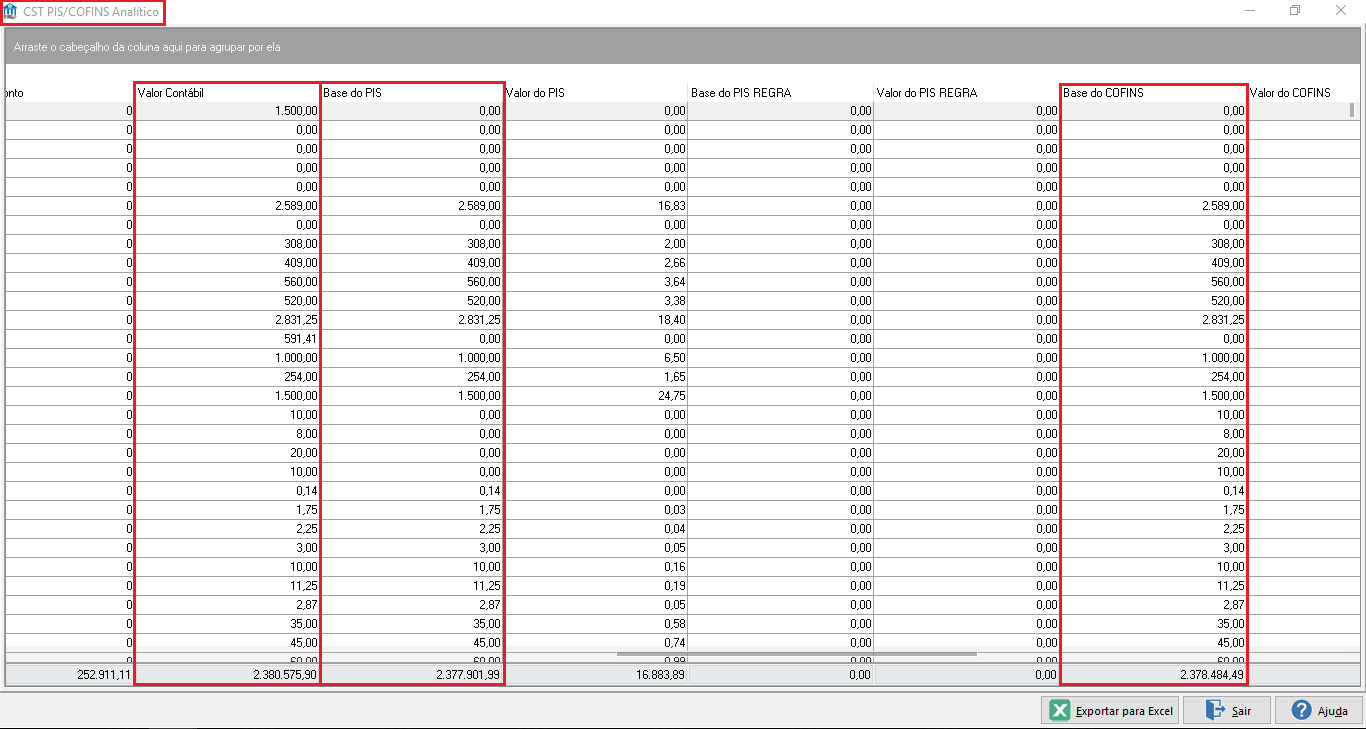Open the Ajuda help button
1366x729 pixels.
(1319, 710)
